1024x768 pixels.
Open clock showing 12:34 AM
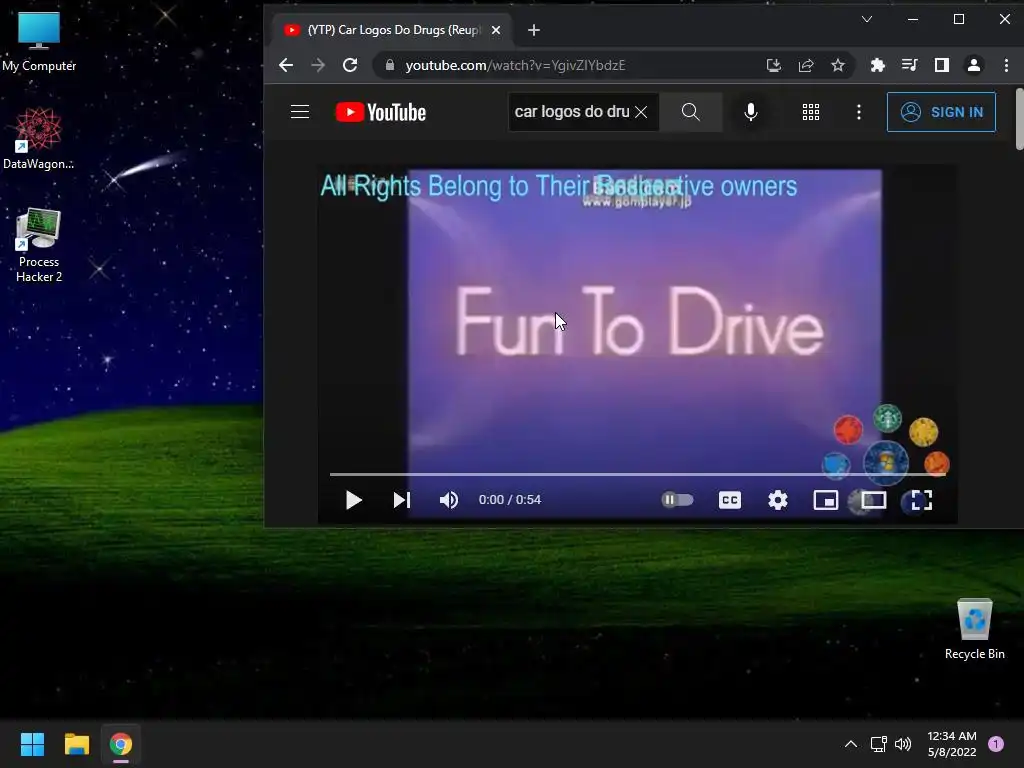tap(952, 744)
